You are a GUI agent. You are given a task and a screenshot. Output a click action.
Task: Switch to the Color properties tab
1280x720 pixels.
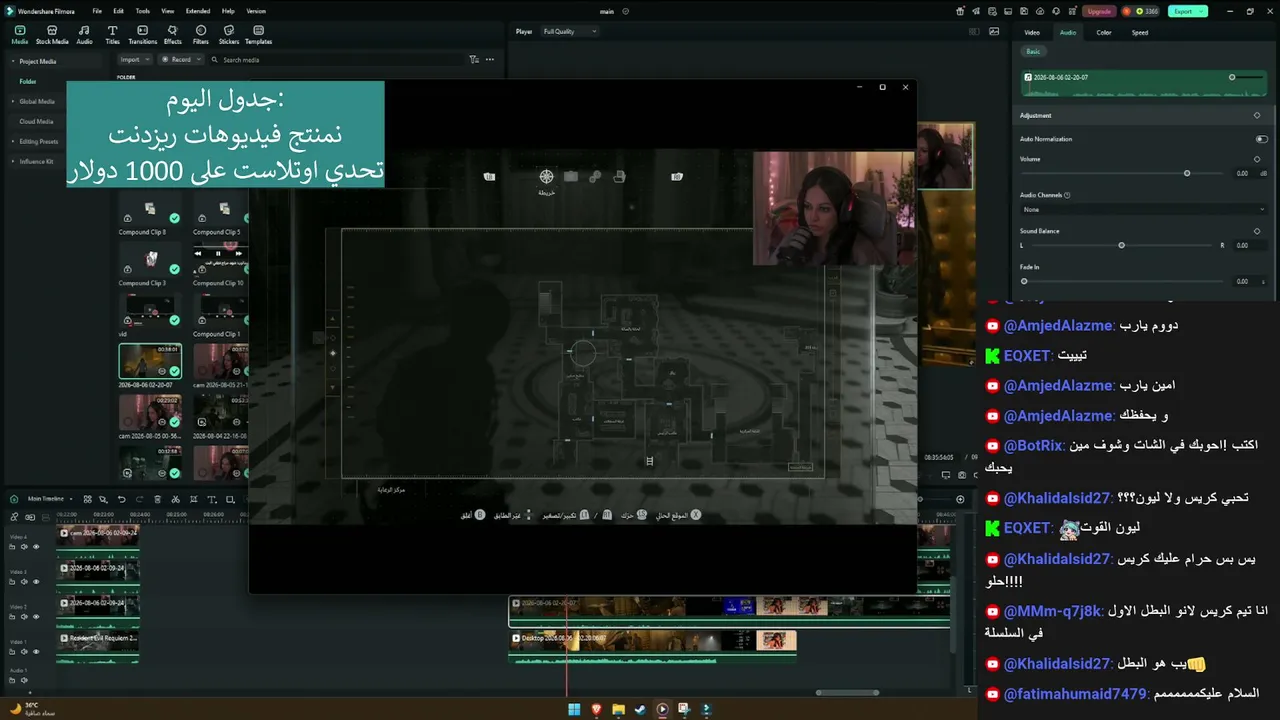coord(1104,32)
